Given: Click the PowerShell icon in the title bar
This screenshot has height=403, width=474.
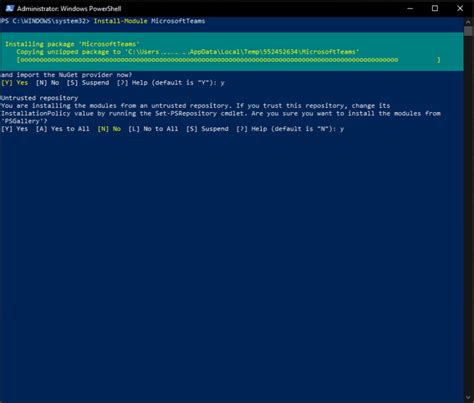Looking at the screenshot, I should pos(10,8).
